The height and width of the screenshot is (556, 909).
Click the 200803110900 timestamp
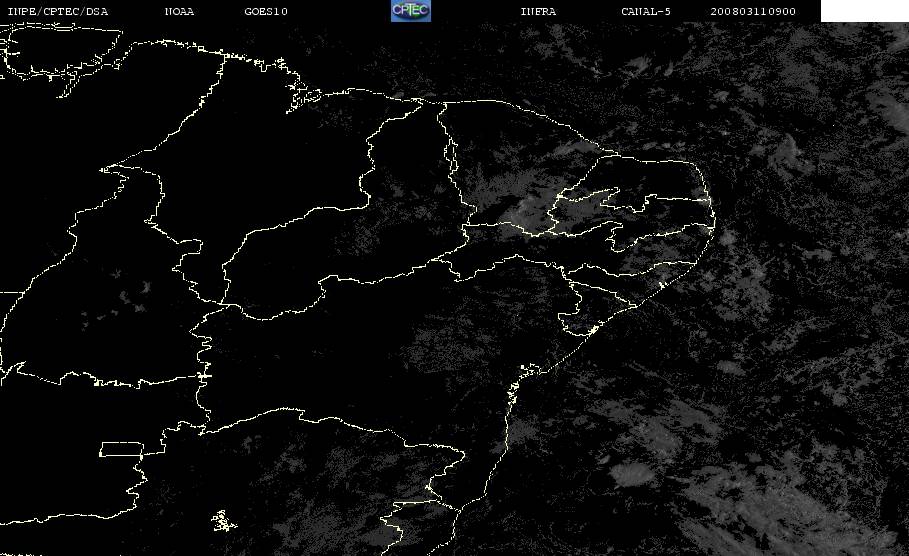pos(753,11)
